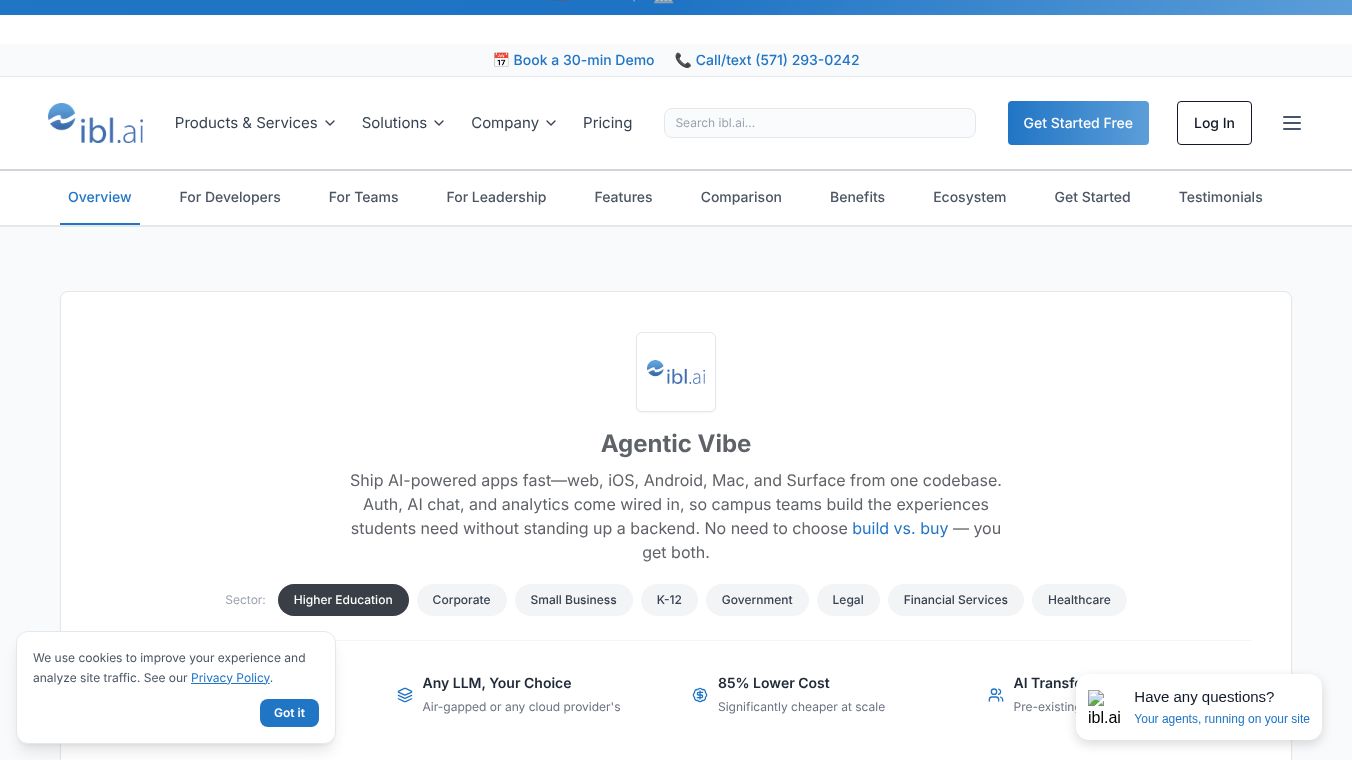The width and height of the screenshot is (1352, 760).
Task: Click the 85% Lower Cost text
Action: [774, 683]
